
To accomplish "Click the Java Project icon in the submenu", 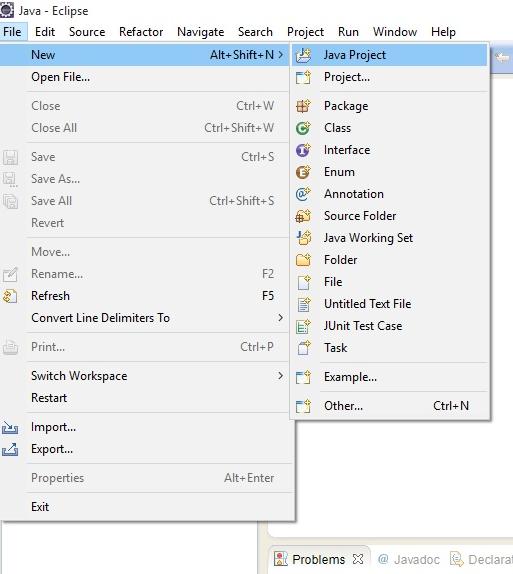I will click(303, 55).
